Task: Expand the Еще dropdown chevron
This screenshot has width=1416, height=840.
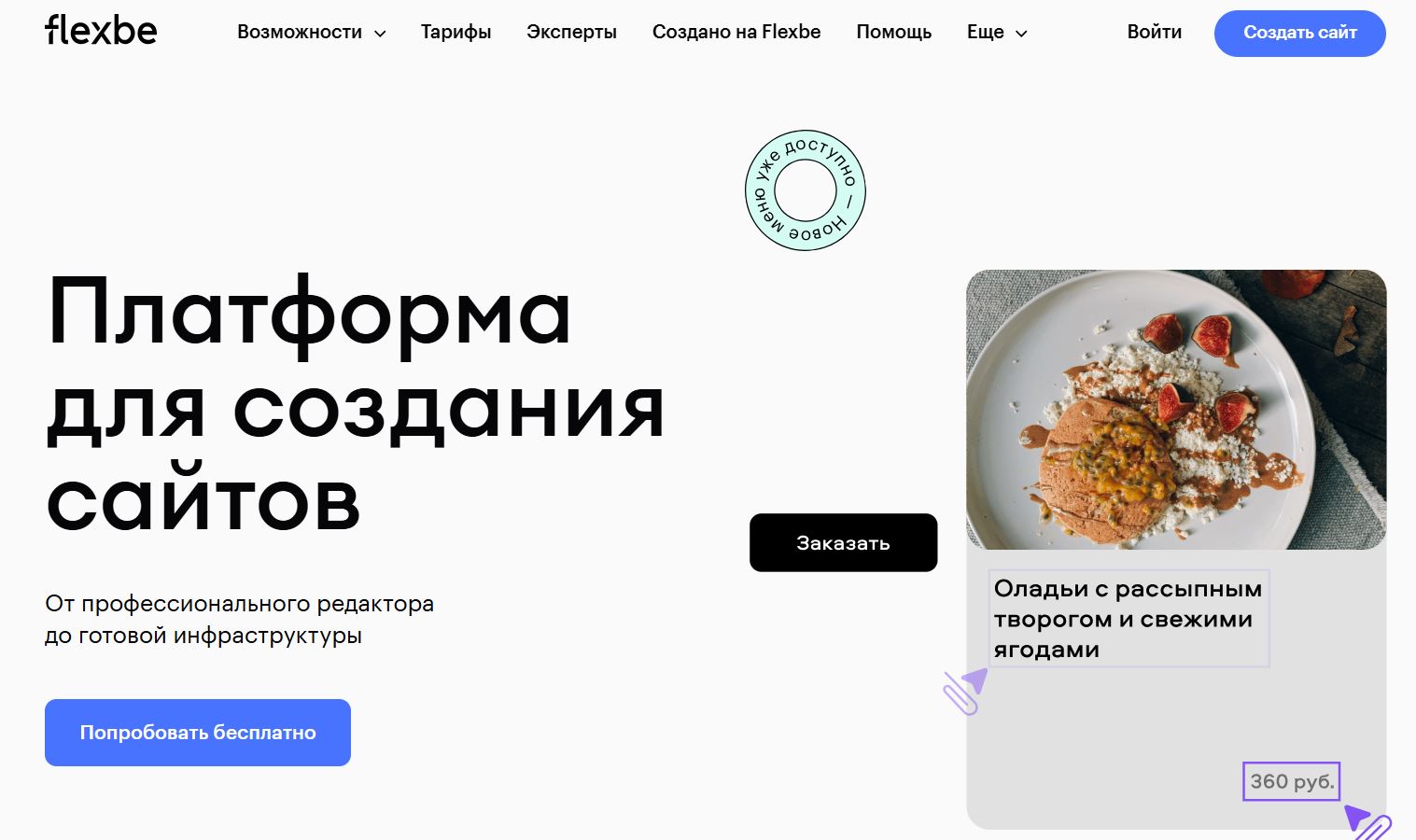Action: point(1021,34)
